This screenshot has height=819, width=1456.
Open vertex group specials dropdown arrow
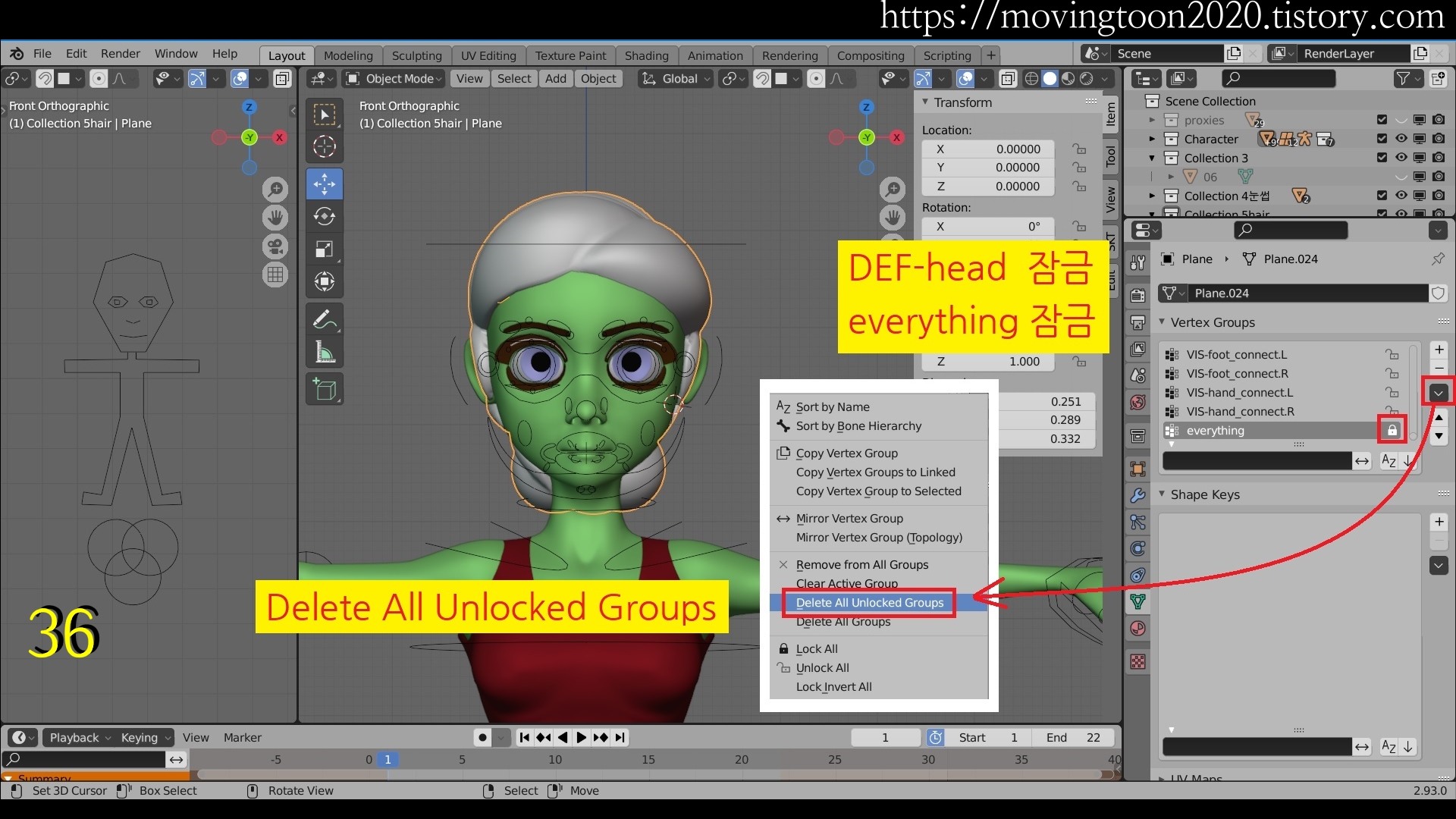(1439, 393)
